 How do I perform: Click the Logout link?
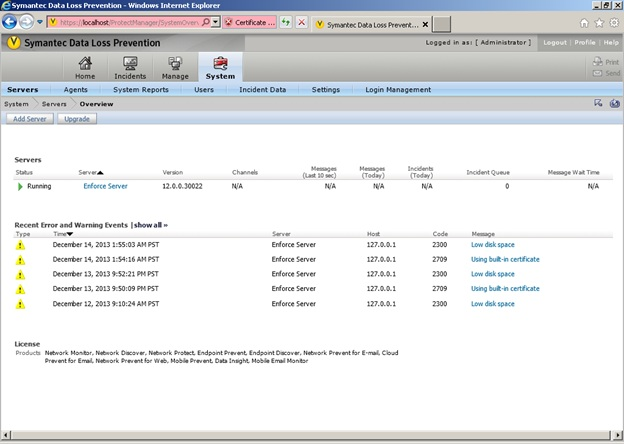554,43
